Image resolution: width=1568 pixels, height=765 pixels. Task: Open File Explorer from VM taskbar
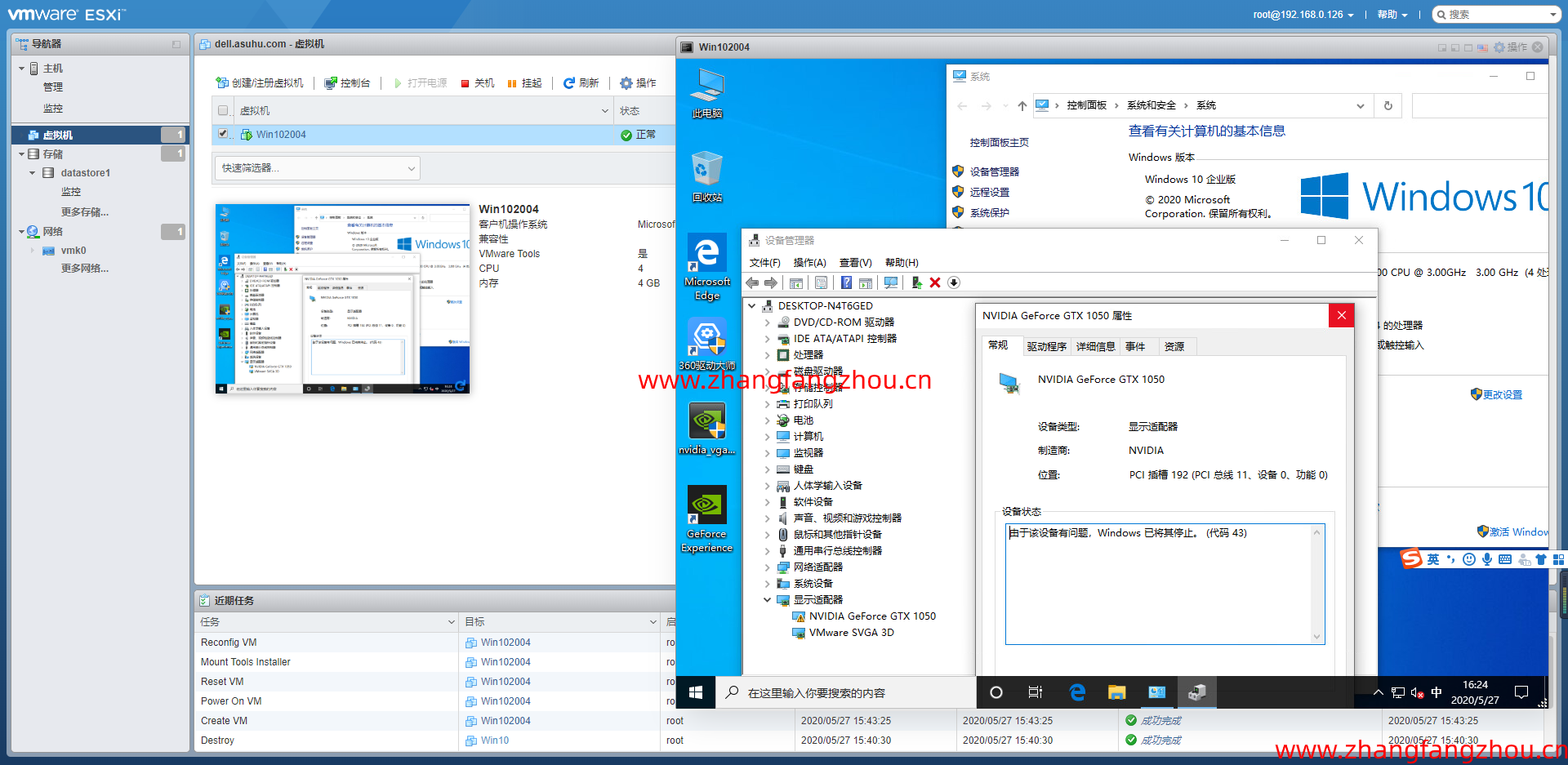[1116, 692]
